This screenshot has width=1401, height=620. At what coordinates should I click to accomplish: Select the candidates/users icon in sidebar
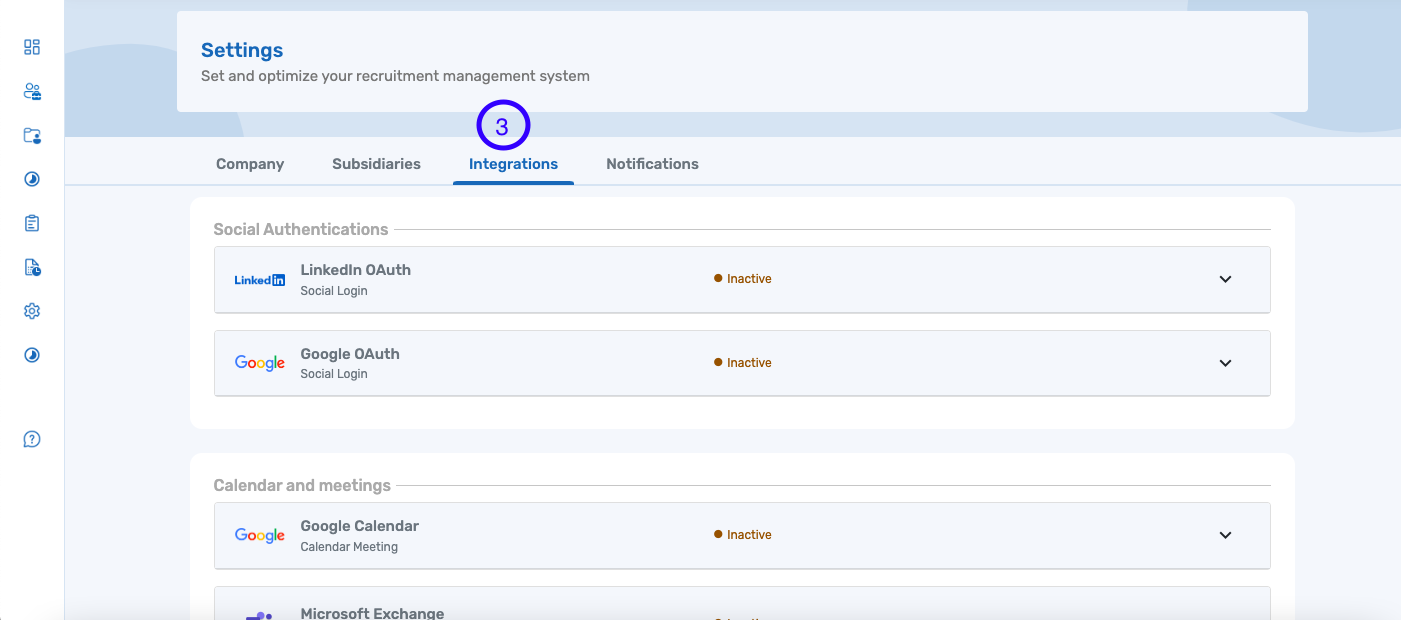(31, 91)
